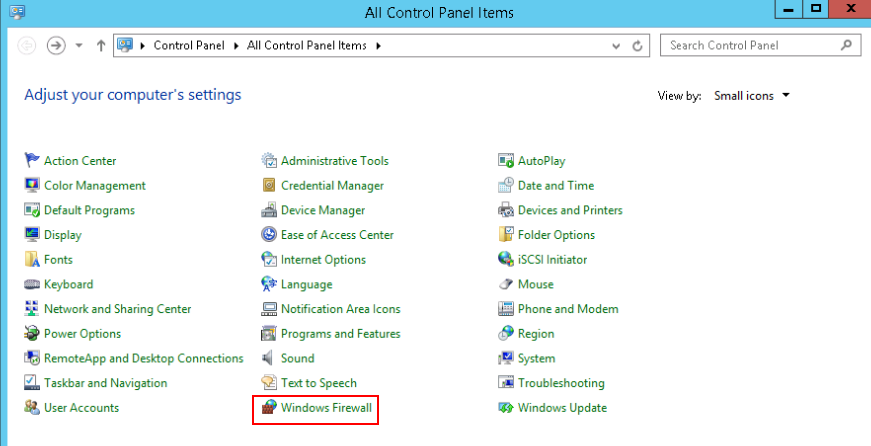Click the Administrative Tools gear icon

(x=269, y=161)
